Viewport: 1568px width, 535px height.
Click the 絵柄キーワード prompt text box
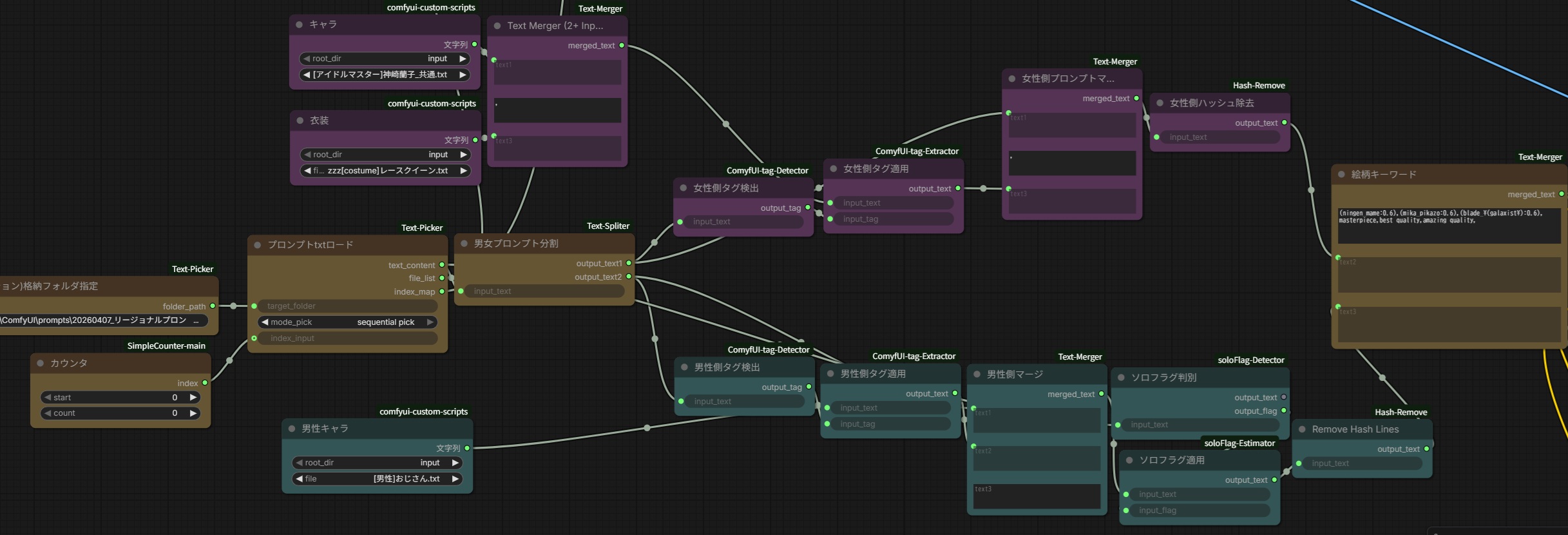pyautogui.click(x=1448, y=226)
